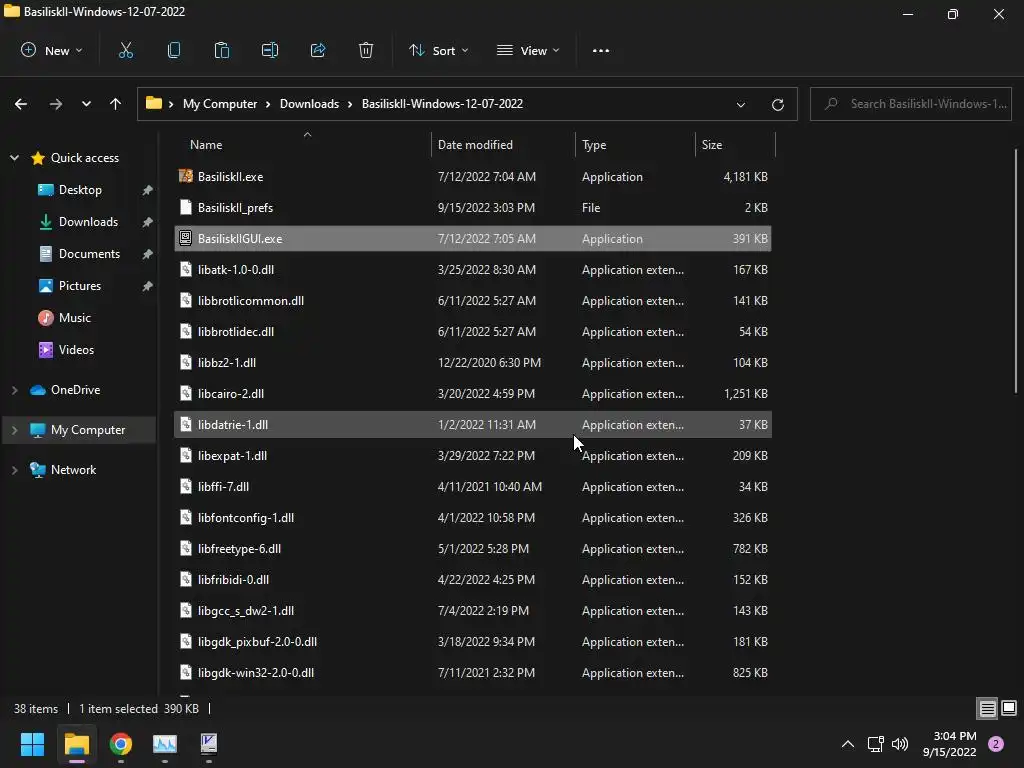Screen dimensions: 1024x768
Task: Go forward with the right arrow
Action: [56, 104]
